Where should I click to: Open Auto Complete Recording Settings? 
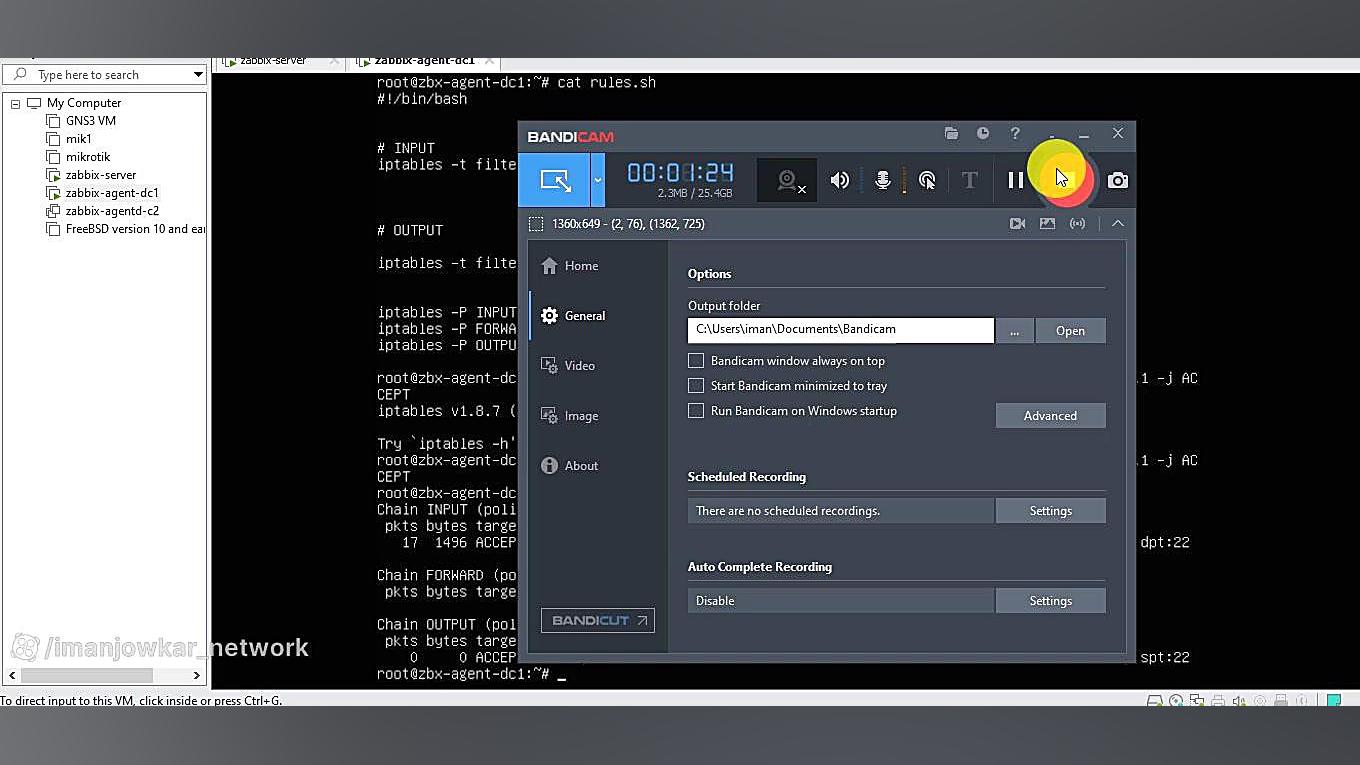1050,601
